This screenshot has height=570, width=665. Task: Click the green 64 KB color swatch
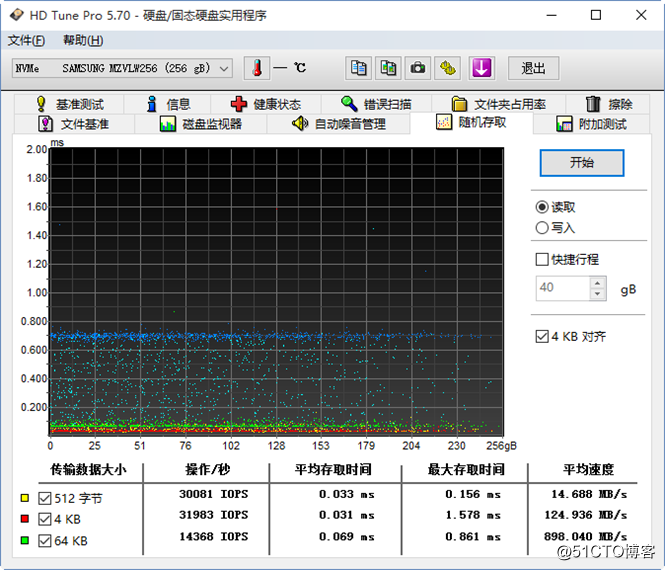(25, 540)
